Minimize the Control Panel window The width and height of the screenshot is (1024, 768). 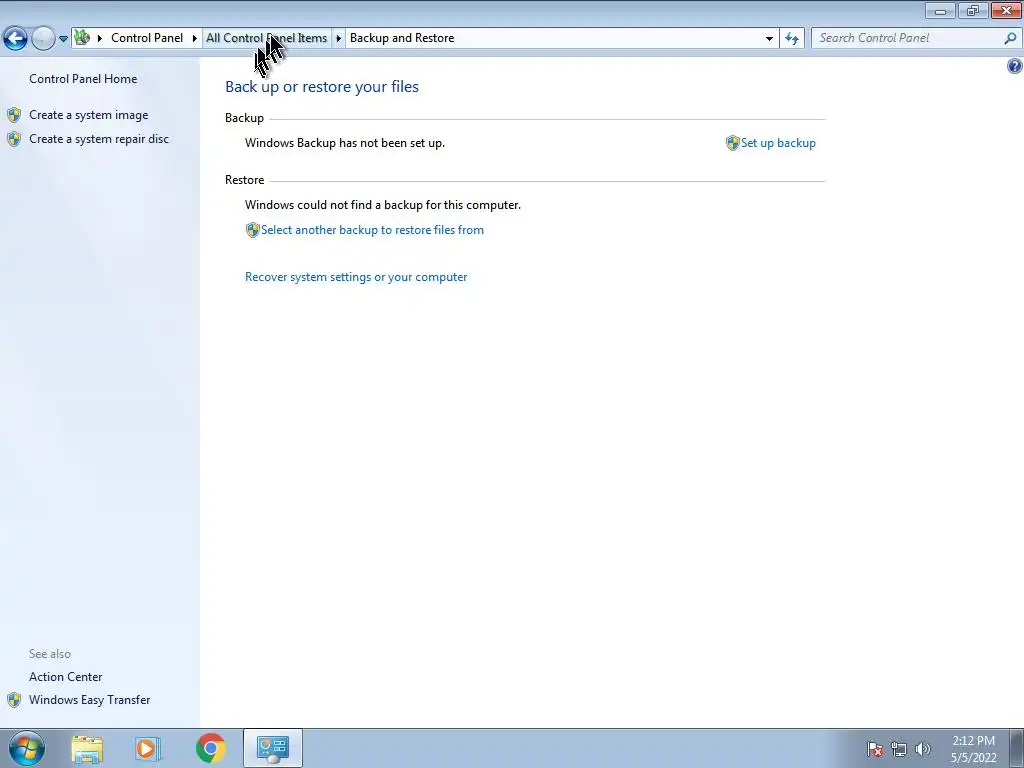[940, 10]
